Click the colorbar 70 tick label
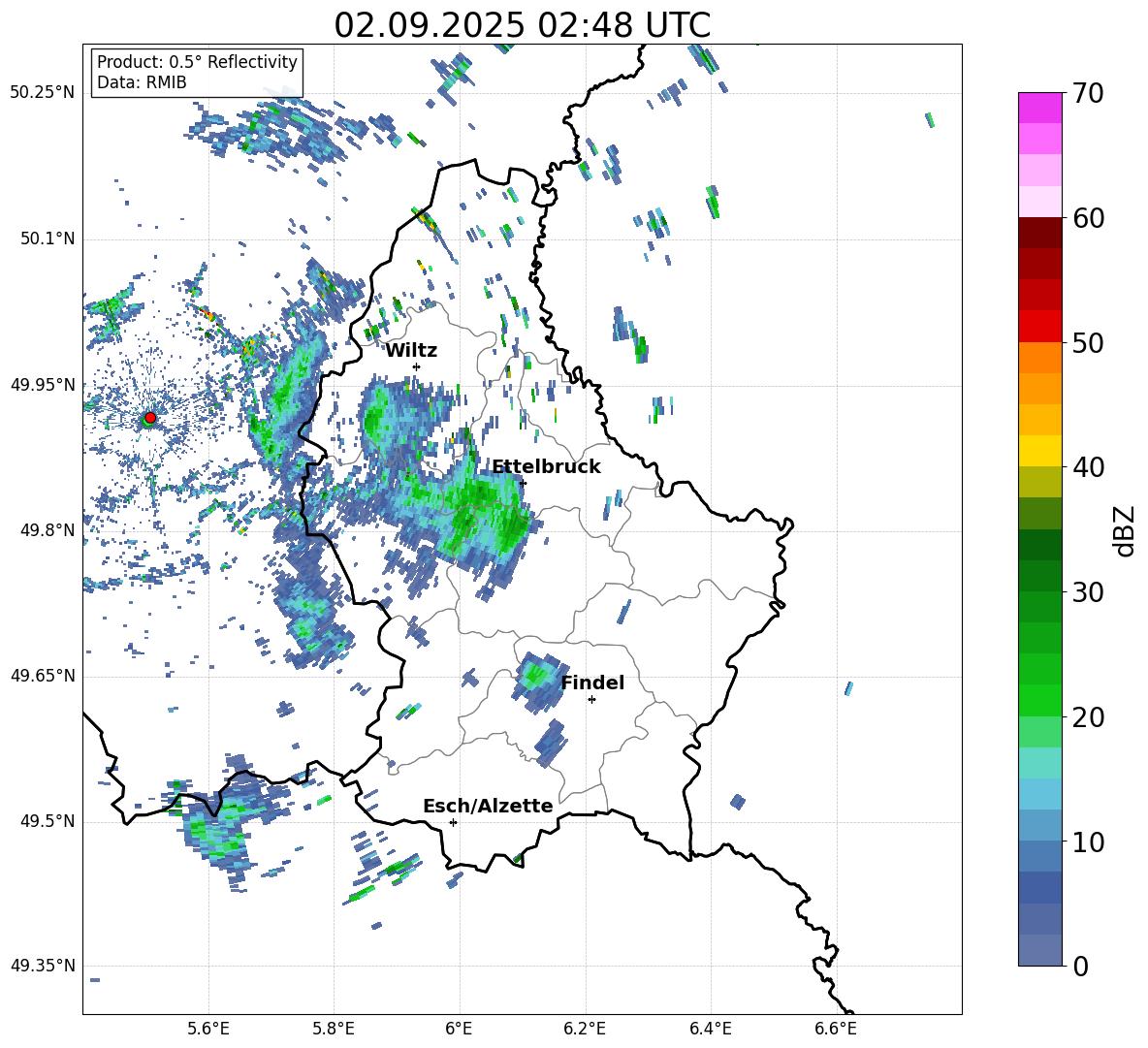This screenshot has height=1048, width=1148. click(x=1088, y=93)
